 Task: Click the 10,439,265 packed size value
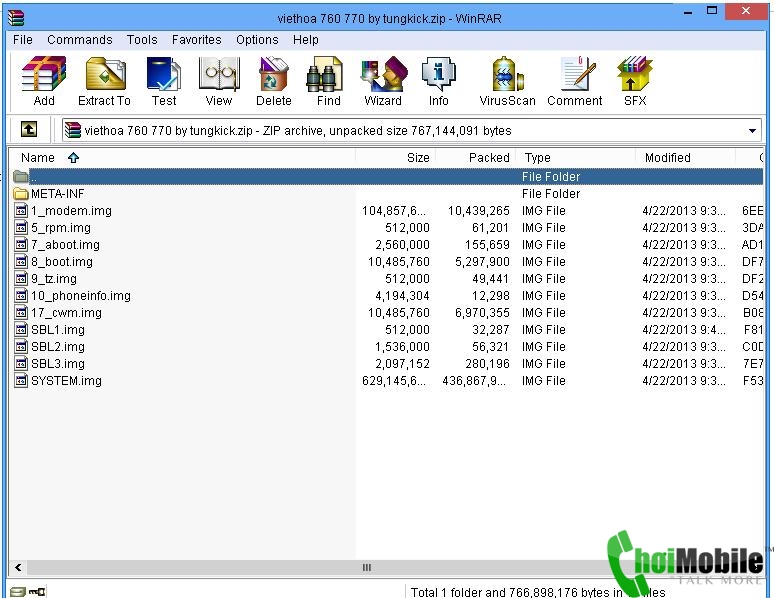tap(478, 211)
